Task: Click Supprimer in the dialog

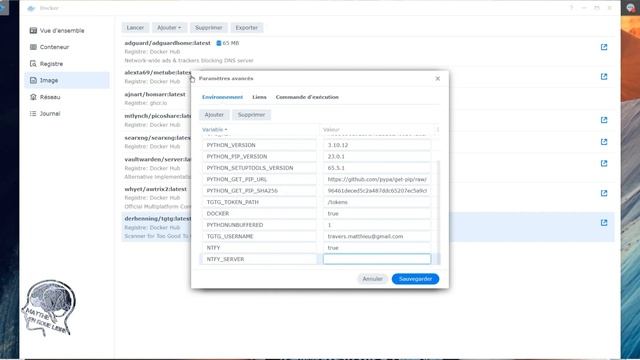Action: [x=251, y=115]
